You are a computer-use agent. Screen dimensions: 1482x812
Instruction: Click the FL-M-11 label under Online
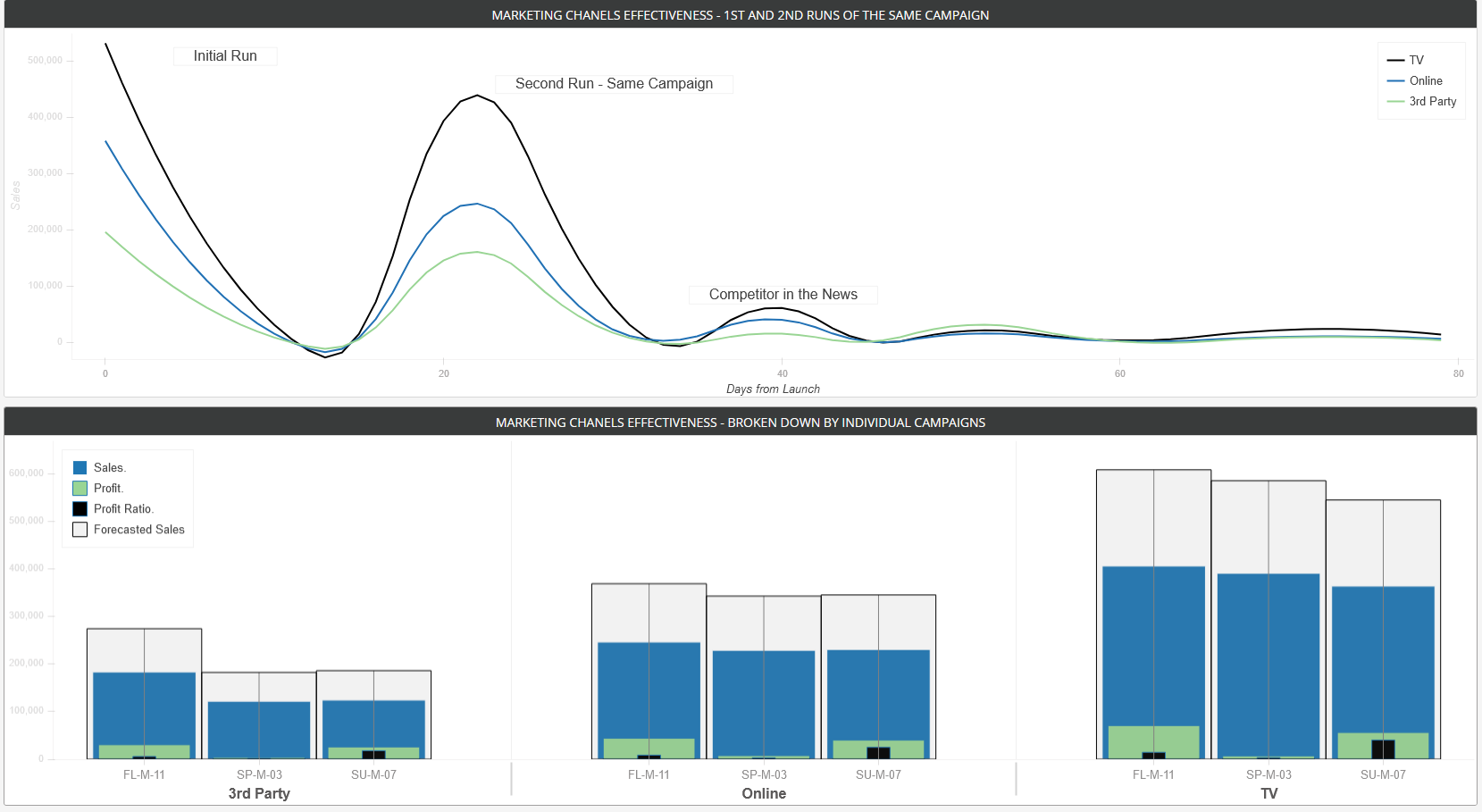649,774
